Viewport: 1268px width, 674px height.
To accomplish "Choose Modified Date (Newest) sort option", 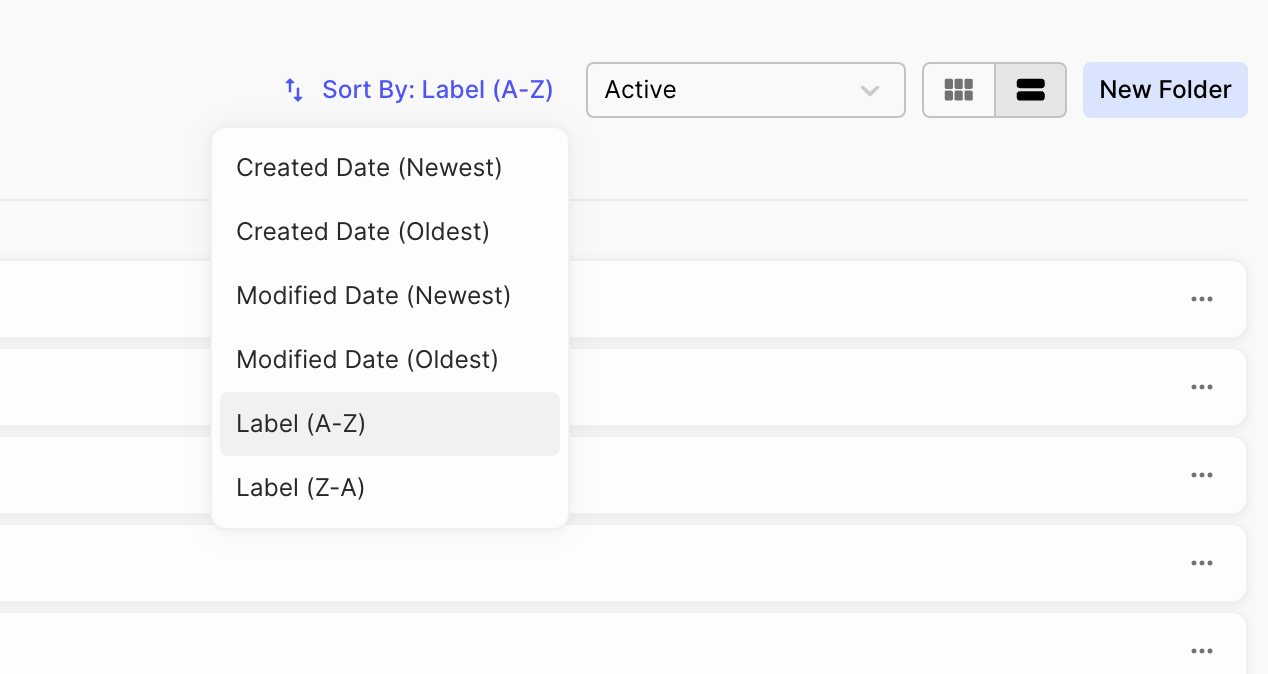I will click(373, 296).
